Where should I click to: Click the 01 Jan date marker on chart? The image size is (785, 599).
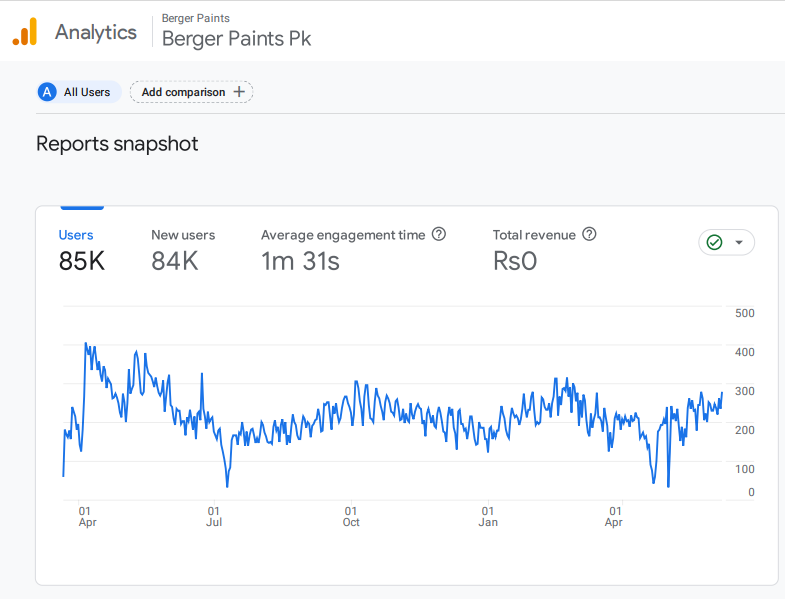click(x=488, y=516)
